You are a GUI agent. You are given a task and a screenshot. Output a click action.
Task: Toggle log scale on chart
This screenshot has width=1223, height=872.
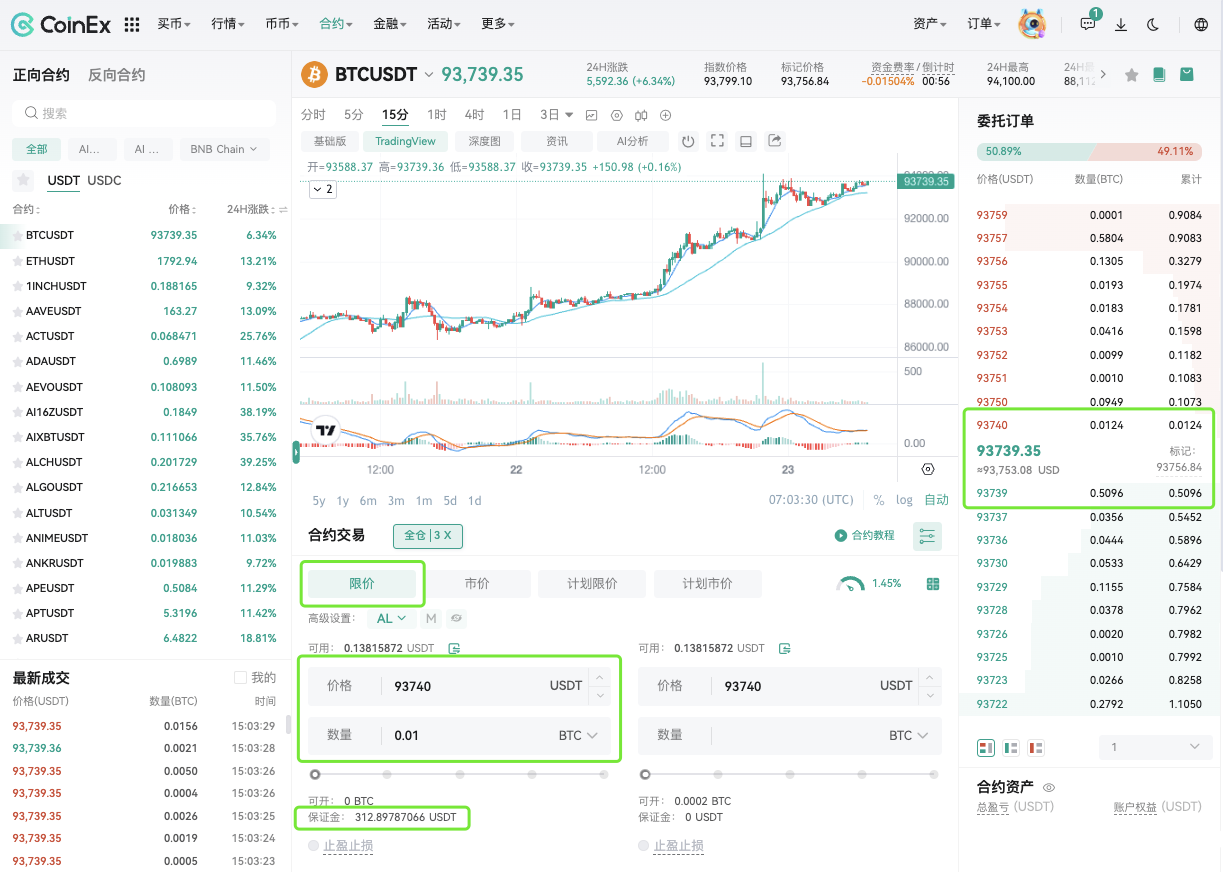pyautogui.click(x=904, y=500)
